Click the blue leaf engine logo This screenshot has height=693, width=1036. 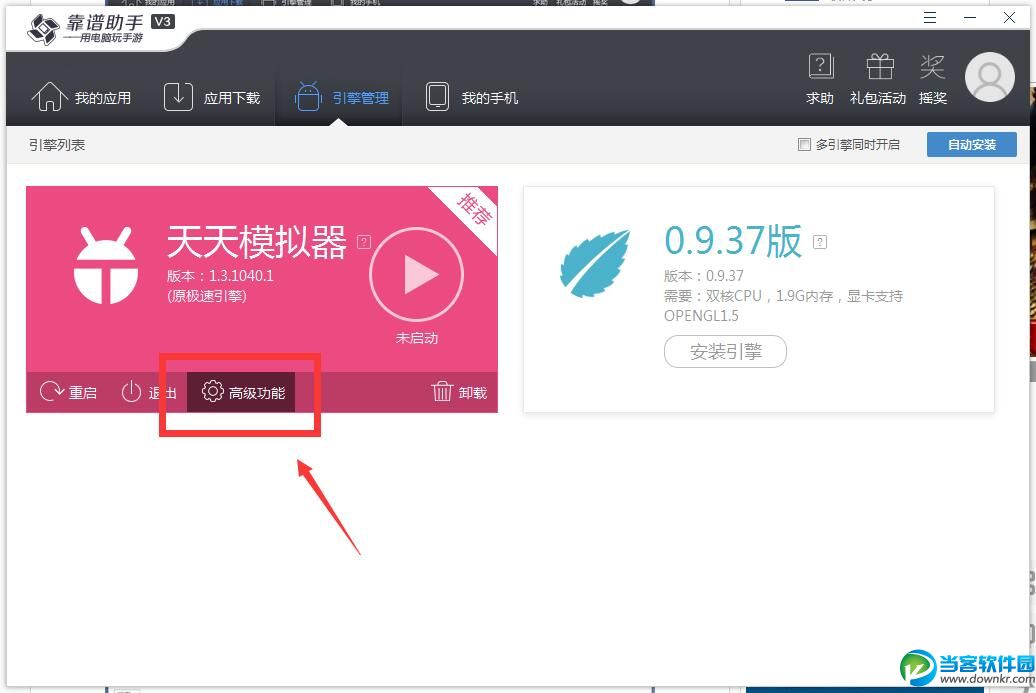tap(595, 262)
